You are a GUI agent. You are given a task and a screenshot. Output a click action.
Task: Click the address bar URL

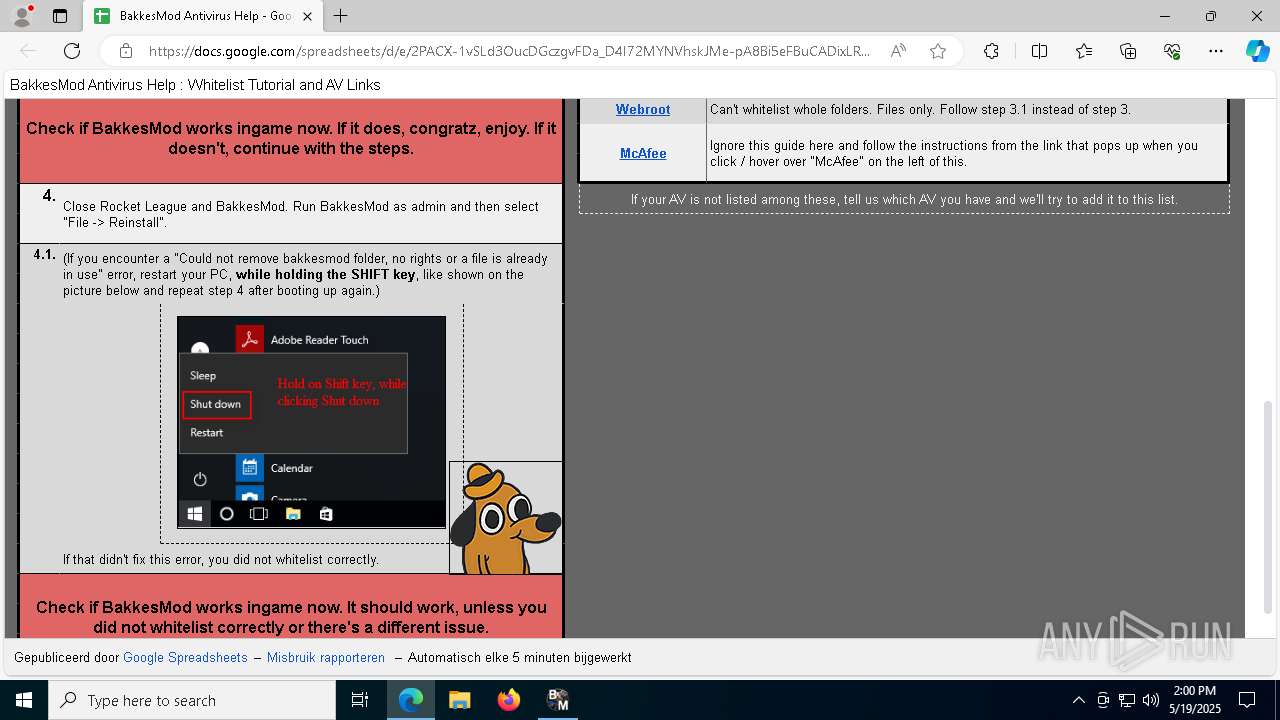(x=509, y=51)
